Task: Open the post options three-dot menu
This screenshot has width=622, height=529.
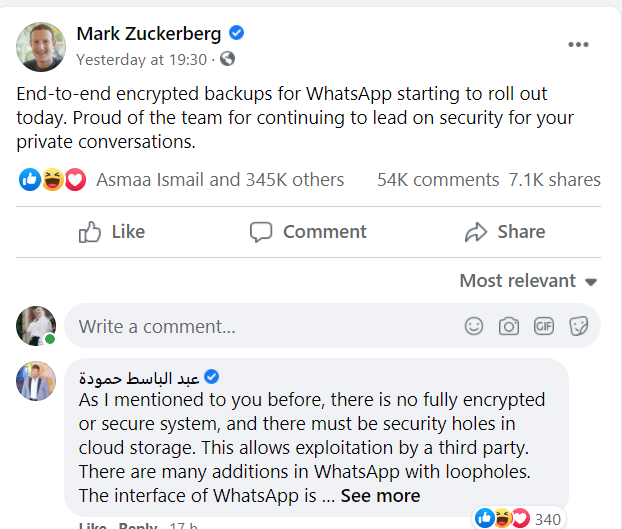Action: [578, 44]
